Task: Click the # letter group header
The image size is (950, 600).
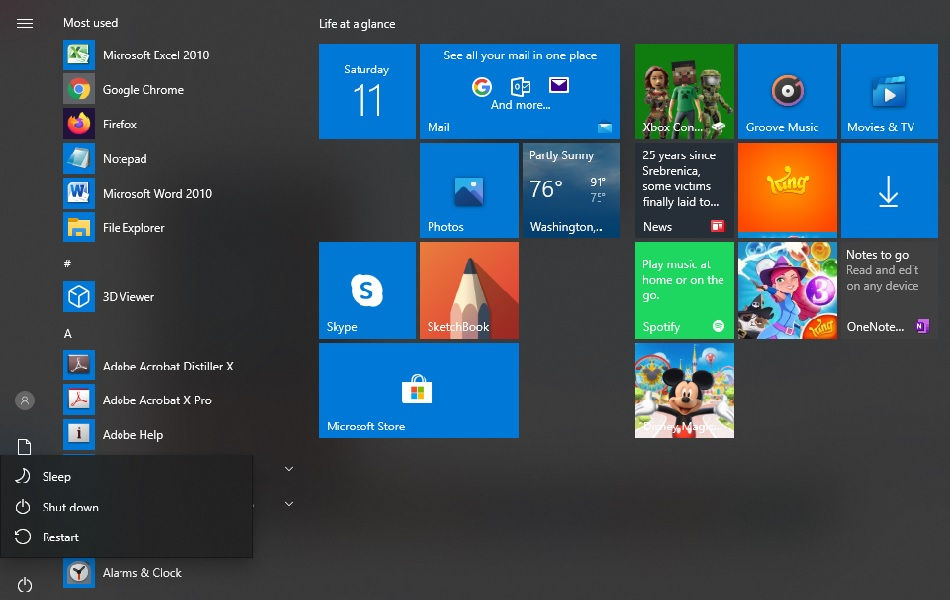Action: [x=67, y=264]
